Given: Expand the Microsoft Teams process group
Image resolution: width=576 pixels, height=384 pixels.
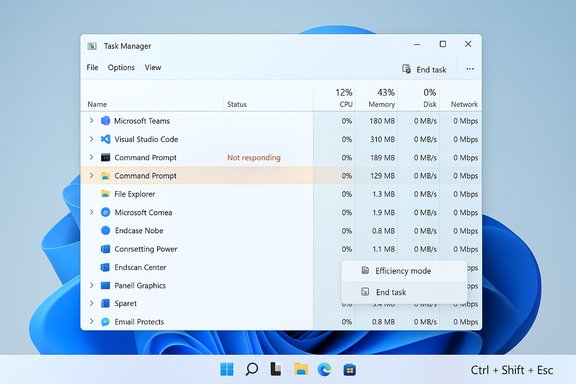Looking at the screenshot, I should pyautogui.click(x=91, y=120).
